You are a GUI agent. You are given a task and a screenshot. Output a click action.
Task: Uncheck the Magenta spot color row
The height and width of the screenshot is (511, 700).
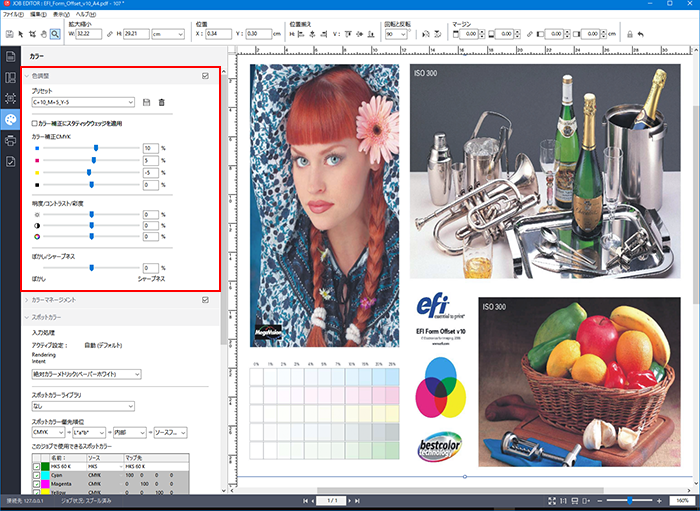tap(37, 484)
